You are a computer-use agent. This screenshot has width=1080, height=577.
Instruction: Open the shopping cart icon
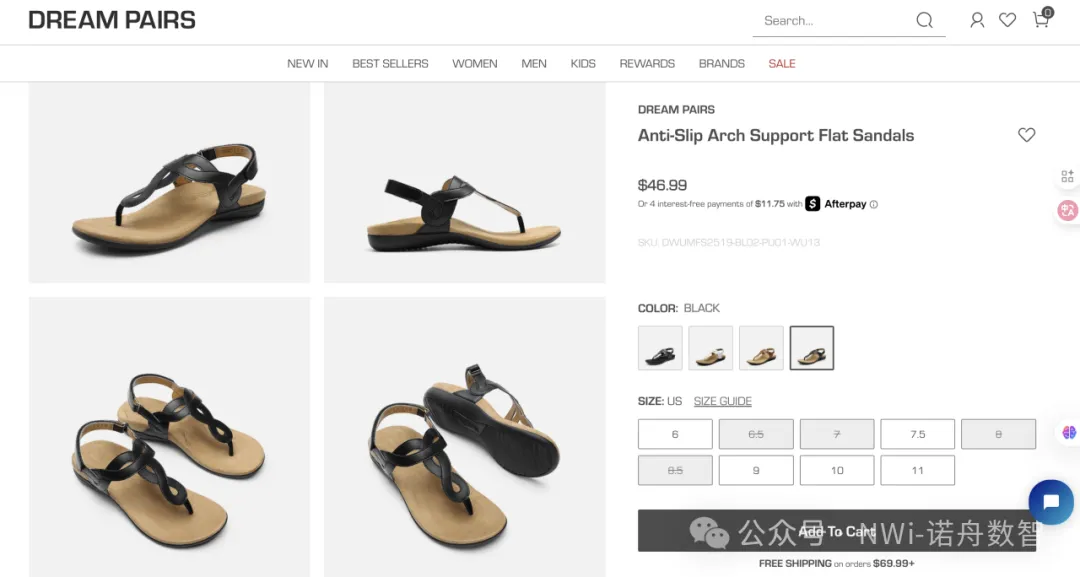point(1040,20)
